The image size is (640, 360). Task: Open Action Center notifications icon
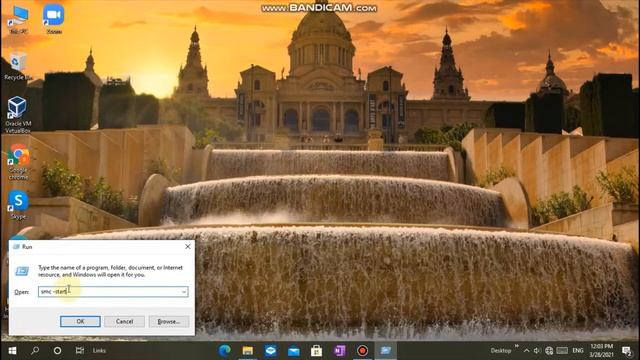(x=627, y=351)
